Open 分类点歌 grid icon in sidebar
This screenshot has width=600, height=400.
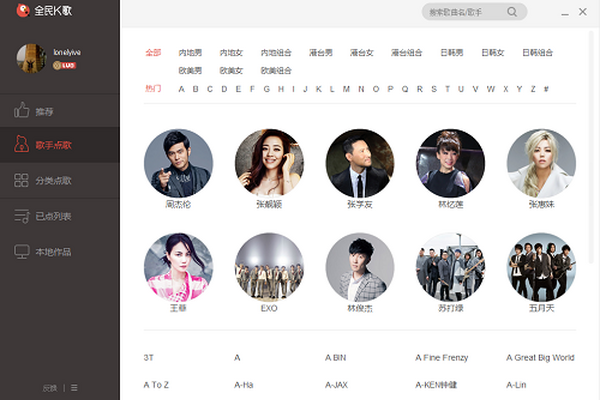[x=22, y=181]
